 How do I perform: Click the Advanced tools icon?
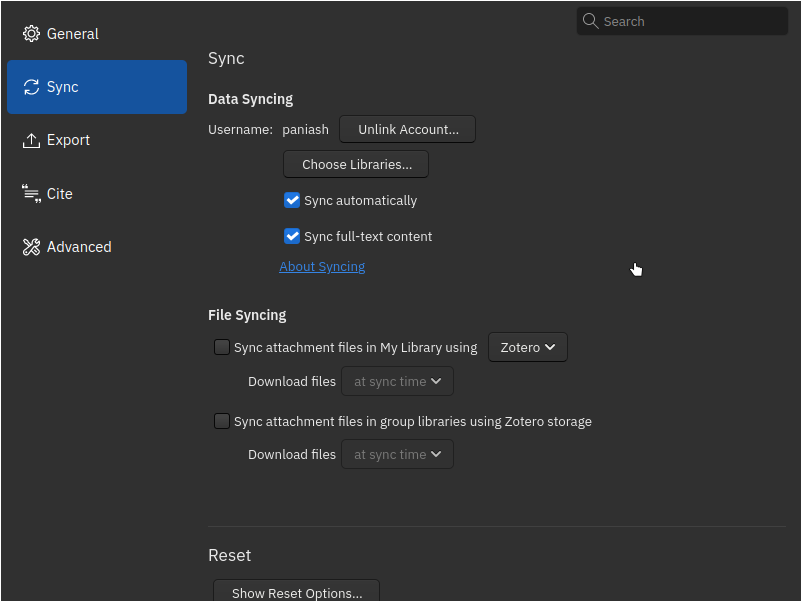coord(31,247)
